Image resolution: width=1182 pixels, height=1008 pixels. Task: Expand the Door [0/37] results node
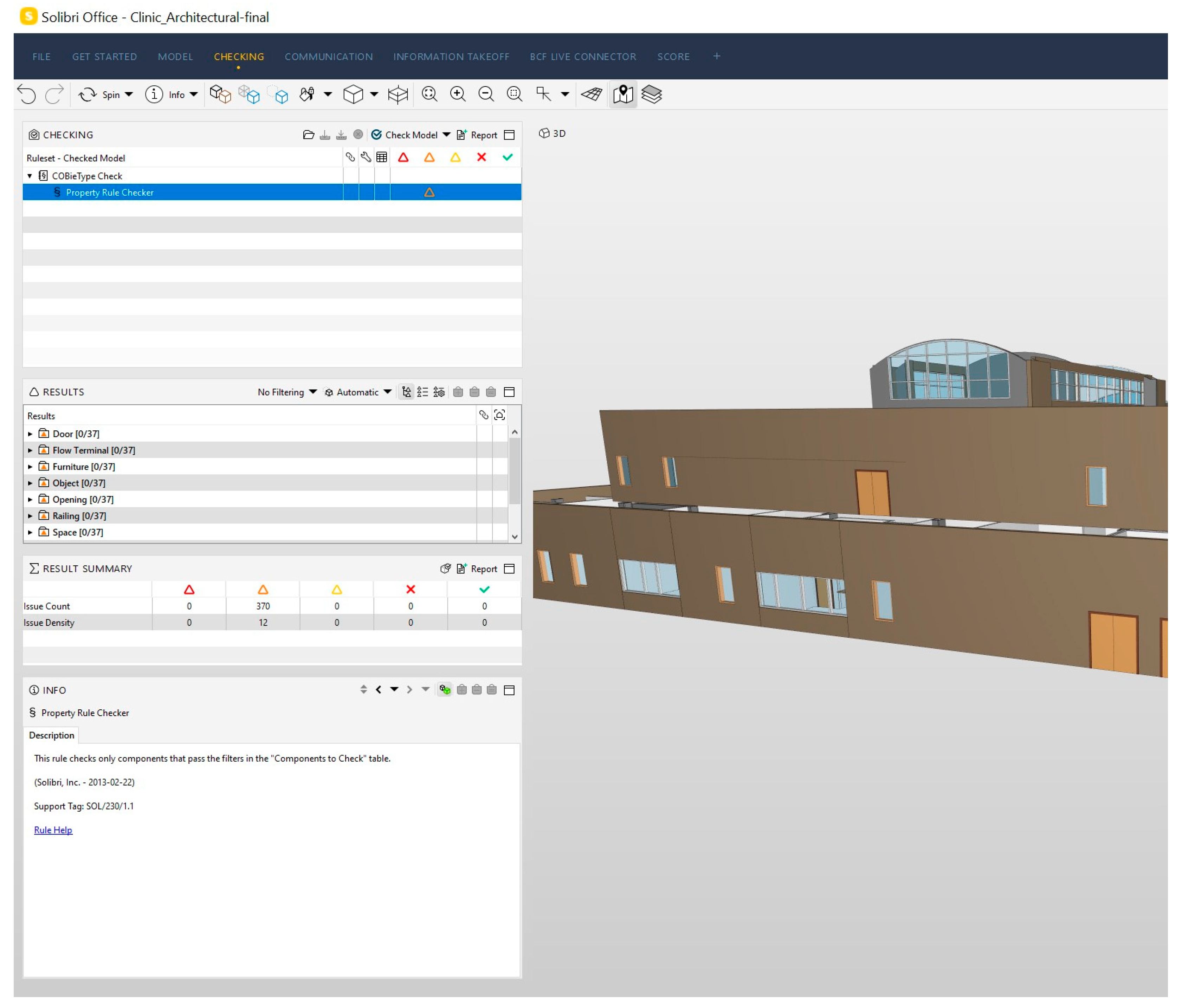tap(30, 435)
